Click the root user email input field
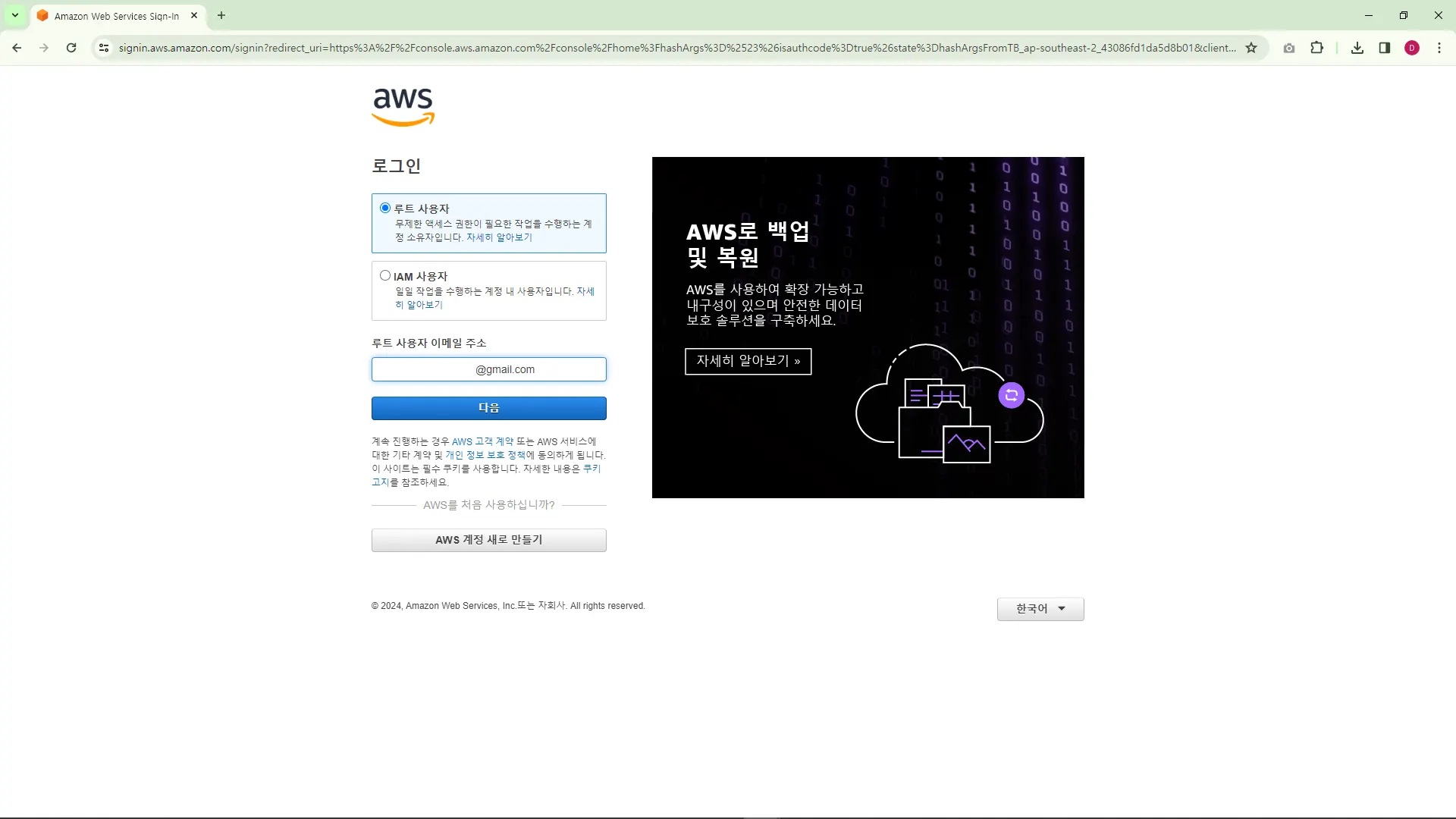Viewport: 1456px width, 819px height. (489, 369)
